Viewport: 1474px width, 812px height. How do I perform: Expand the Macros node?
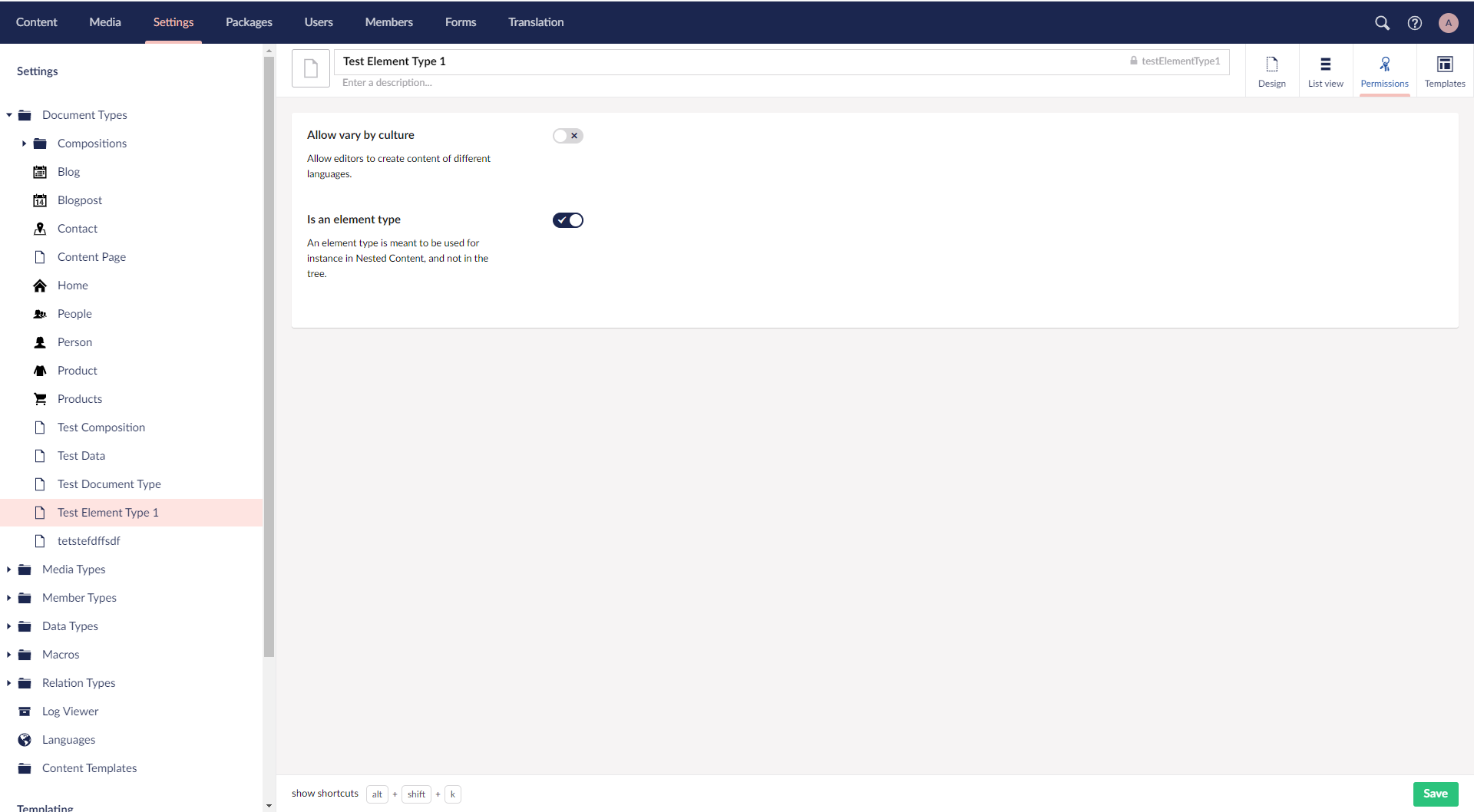click(x=9, y=655)
